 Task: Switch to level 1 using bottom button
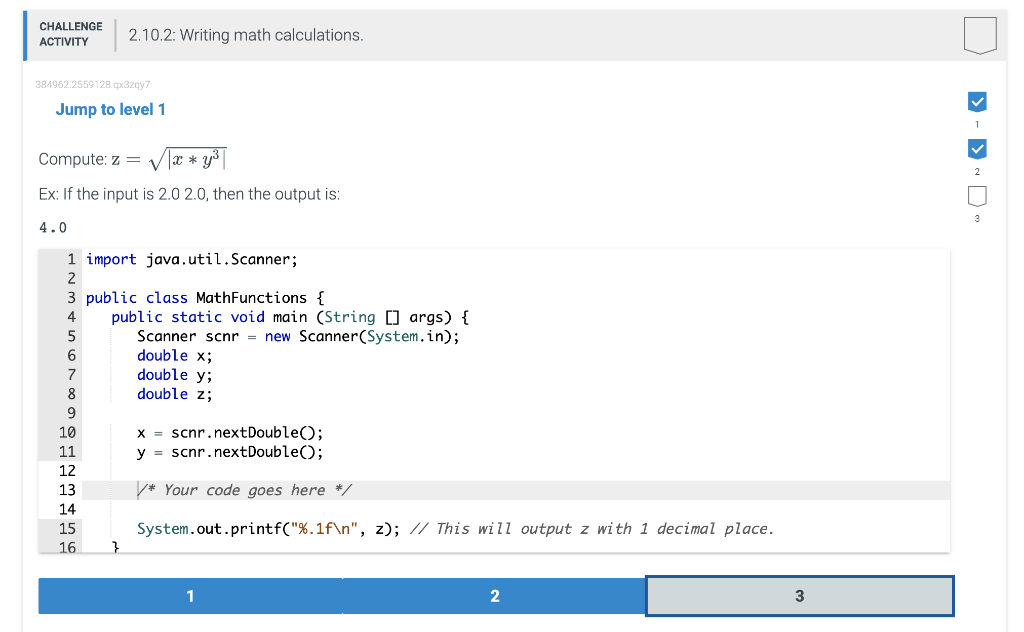[x=189, y=595]
